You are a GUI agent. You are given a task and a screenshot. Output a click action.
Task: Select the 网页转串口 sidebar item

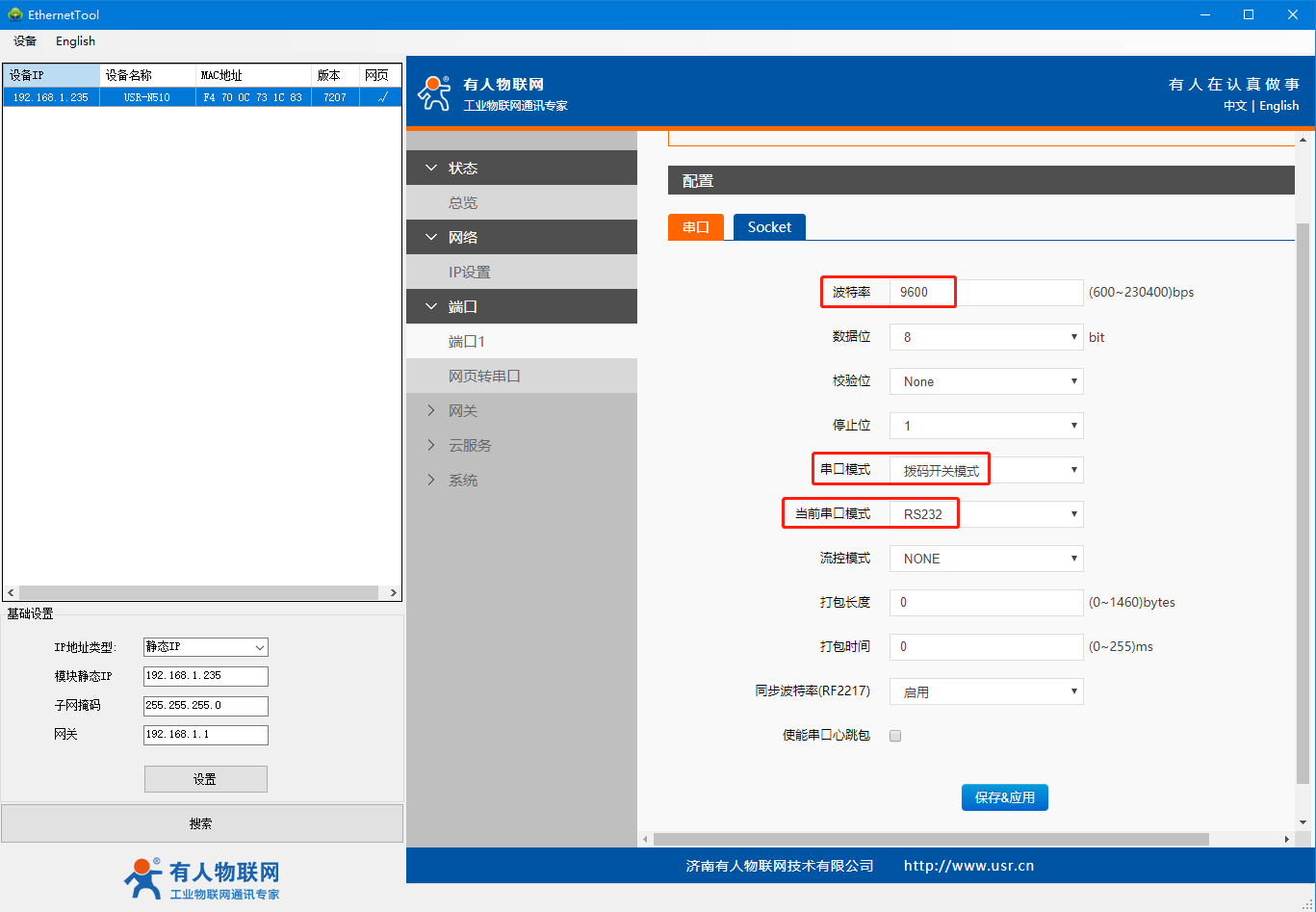point(484,377)
